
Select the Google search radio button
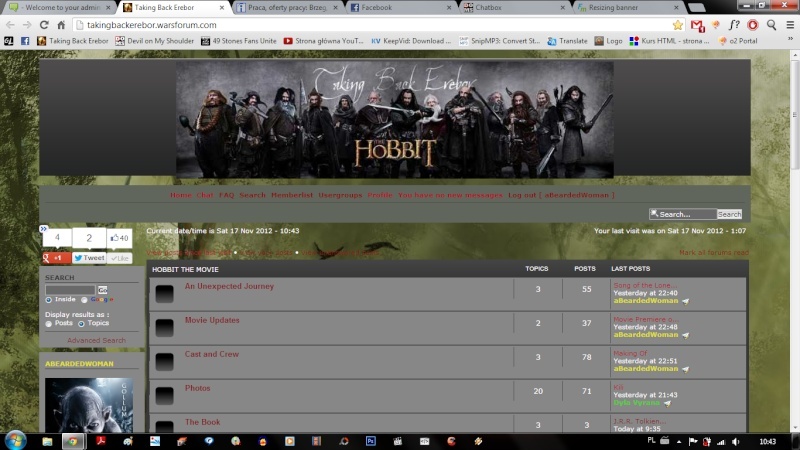84,300
